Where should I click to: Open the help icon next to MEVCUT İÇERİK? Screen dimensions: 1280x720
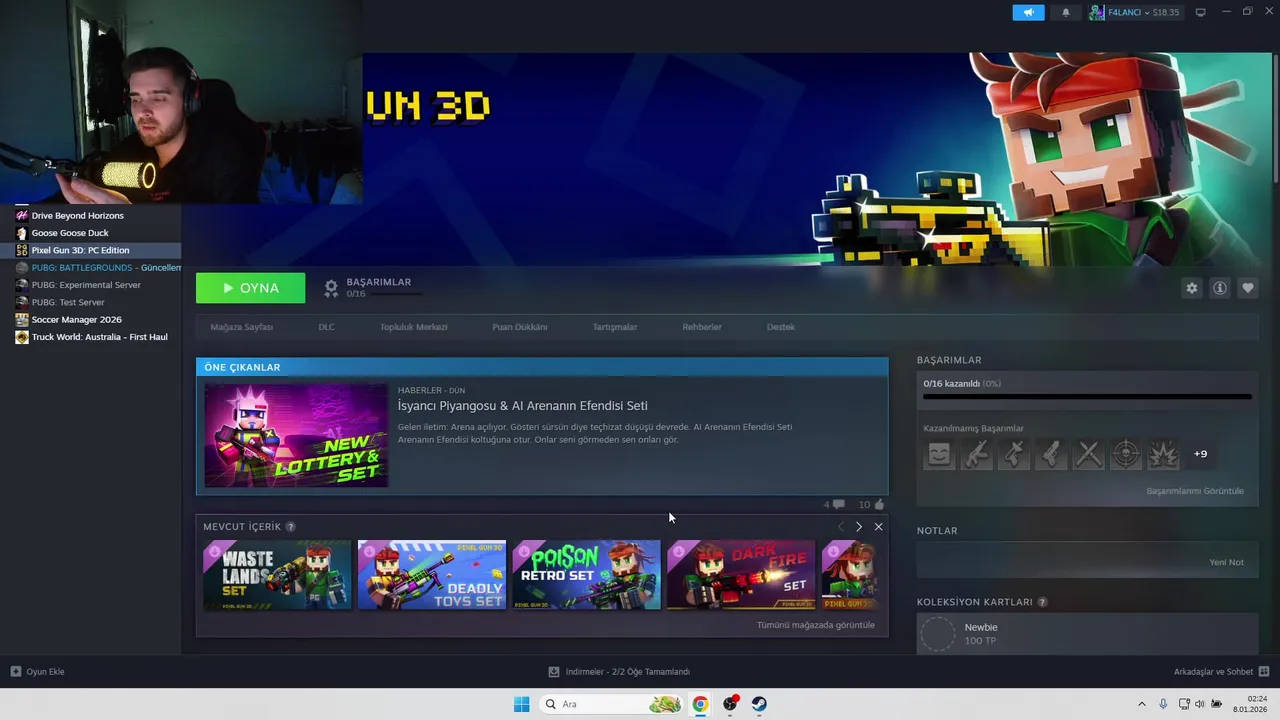point(291,527)
